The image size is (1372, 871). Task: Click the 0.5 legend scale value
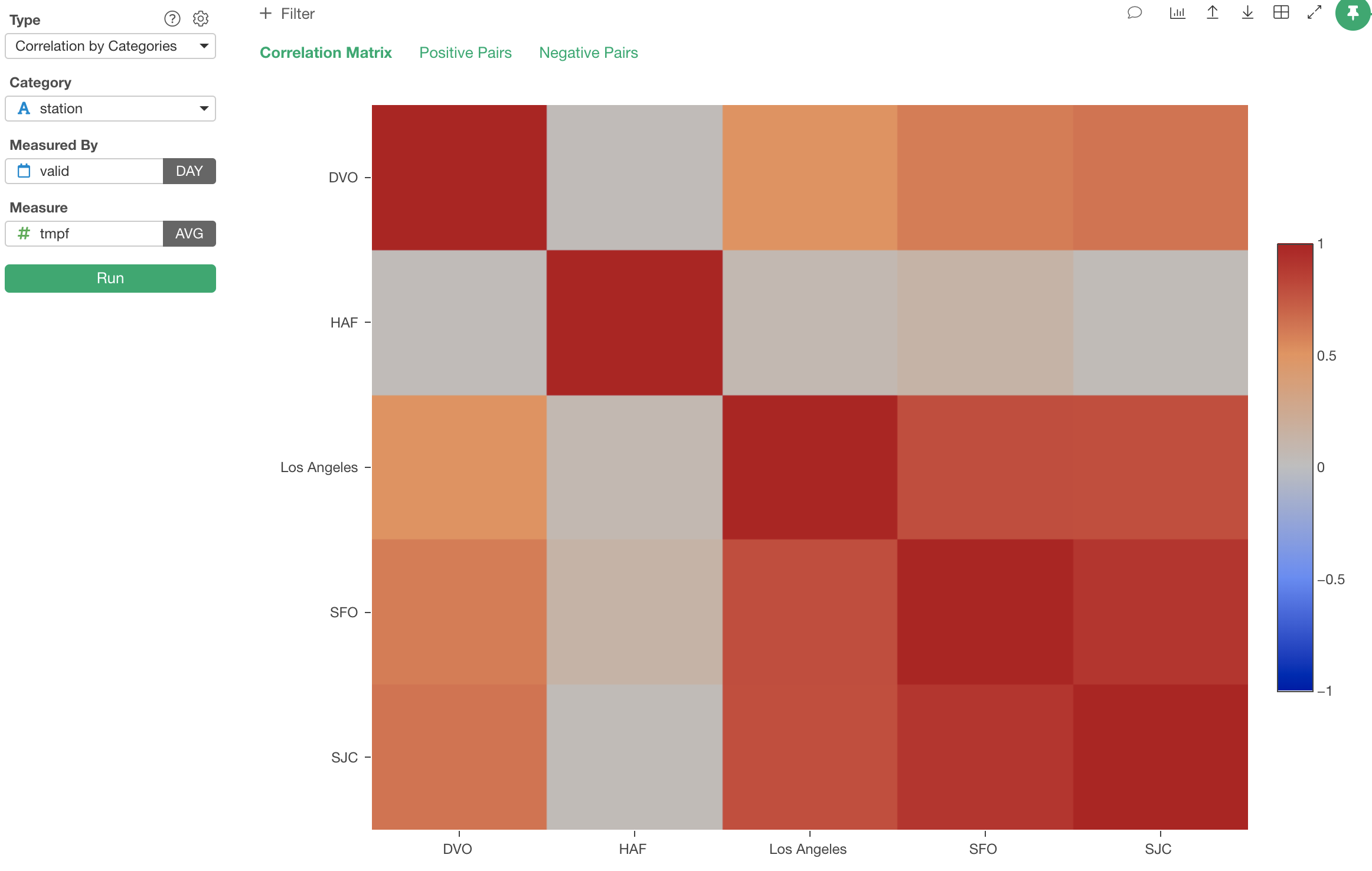coord(1327,355)
